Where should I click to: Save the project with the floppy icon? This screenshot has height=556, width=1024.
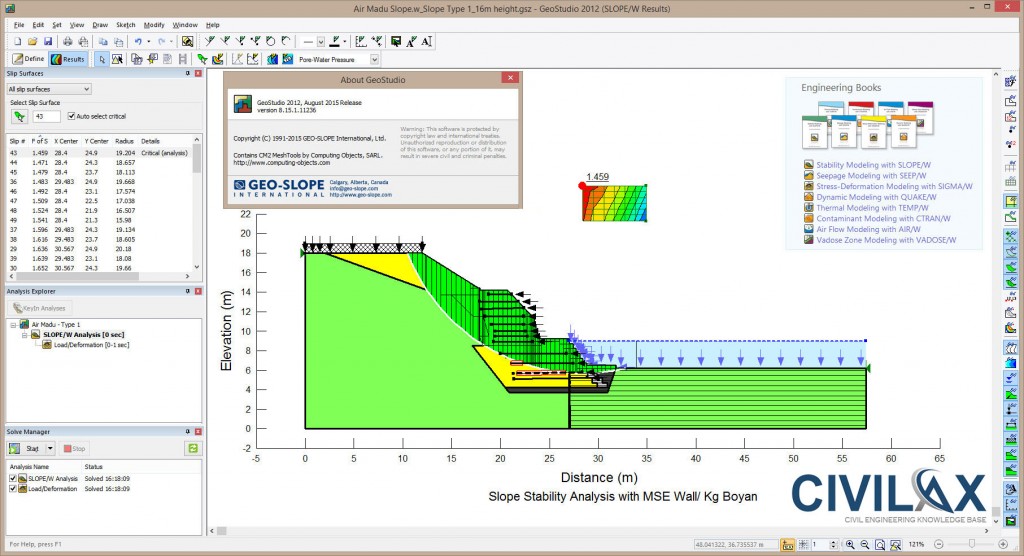[x=48, y=41]
